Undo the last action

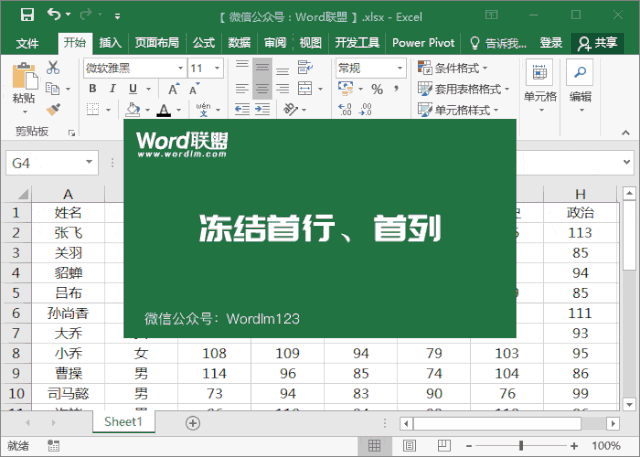53,15
